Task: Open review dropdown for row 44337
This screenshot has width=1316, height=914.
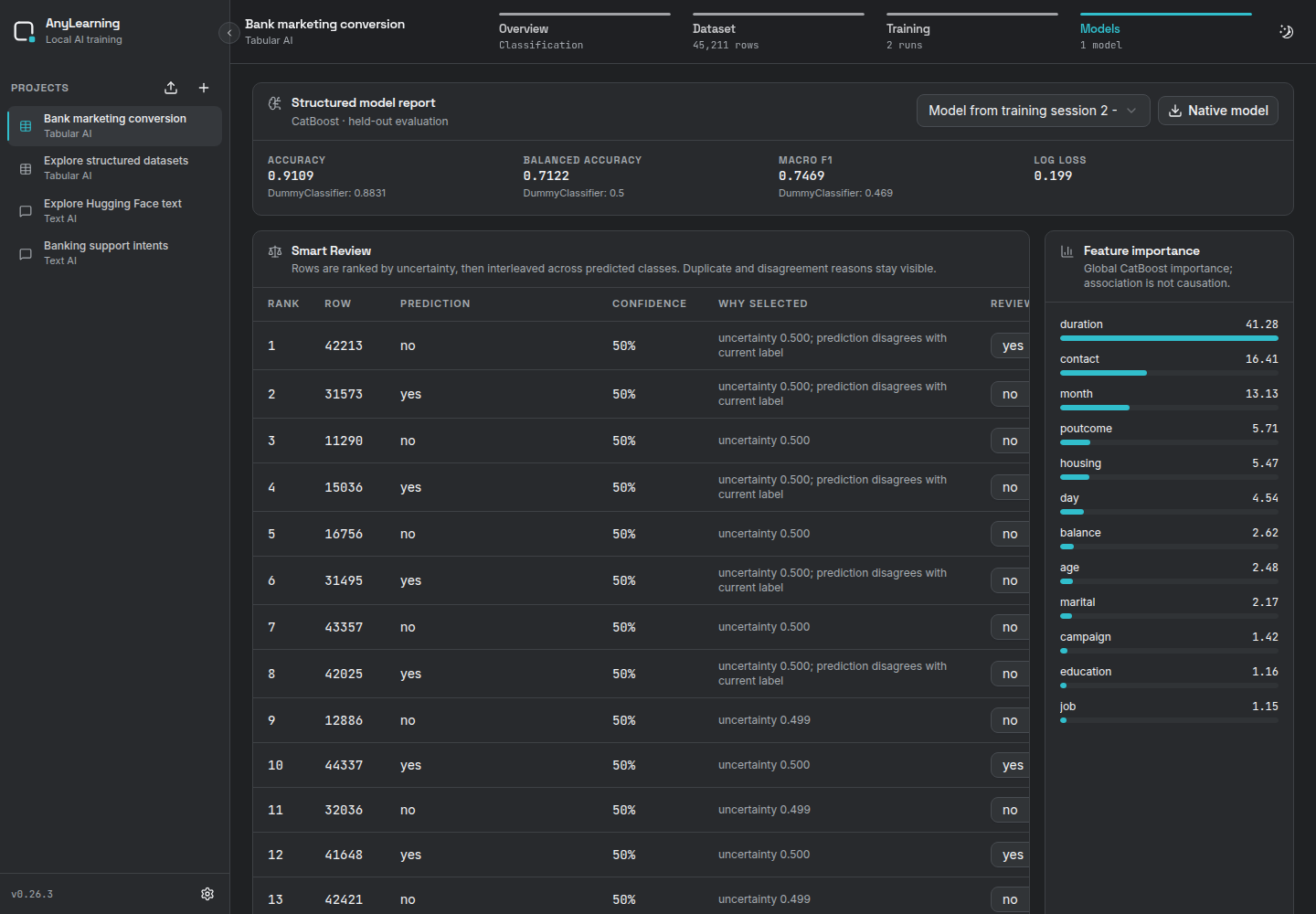Action: point(1011,765)
